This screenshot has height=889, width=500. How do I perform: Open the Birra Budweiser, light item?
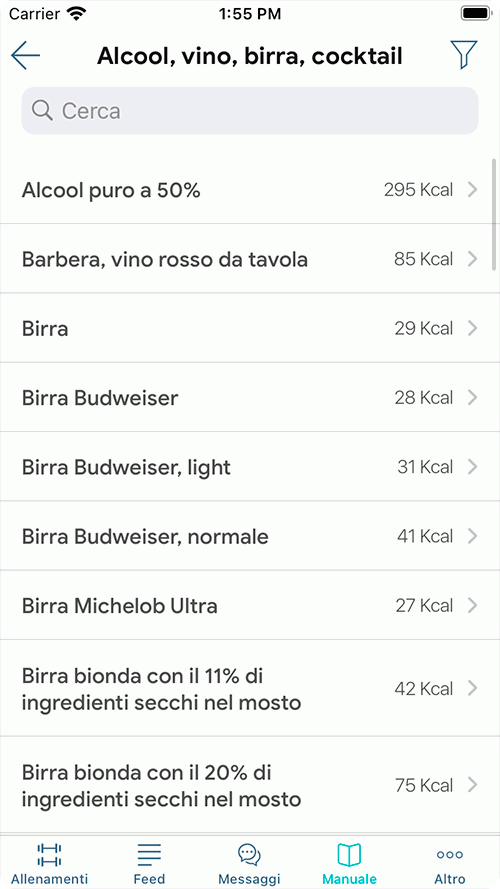(250, 467)
